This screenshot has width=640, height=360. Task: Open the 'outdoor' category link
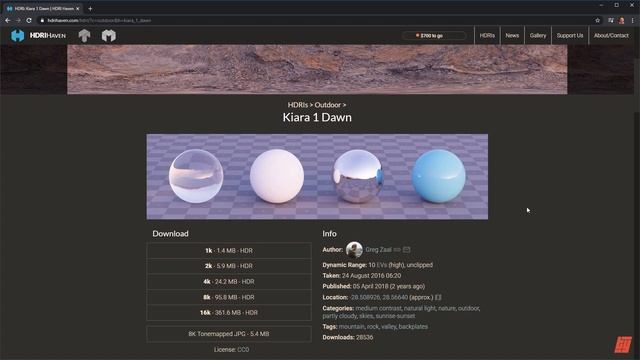click(x=469, y=309)
